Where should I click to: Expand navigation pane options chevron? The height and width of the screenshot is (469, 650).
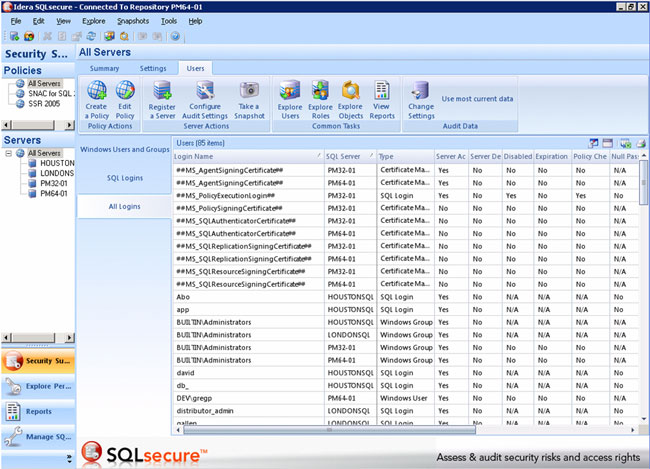pos(69,458)
